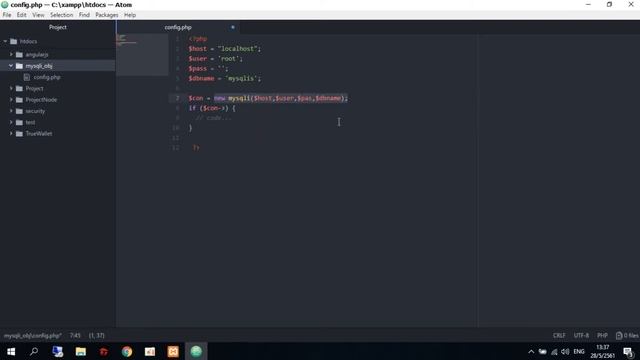The width and height of the screenshot is (640, 360).
Task: Click the minimap code preview
Action: coord(142,54)
